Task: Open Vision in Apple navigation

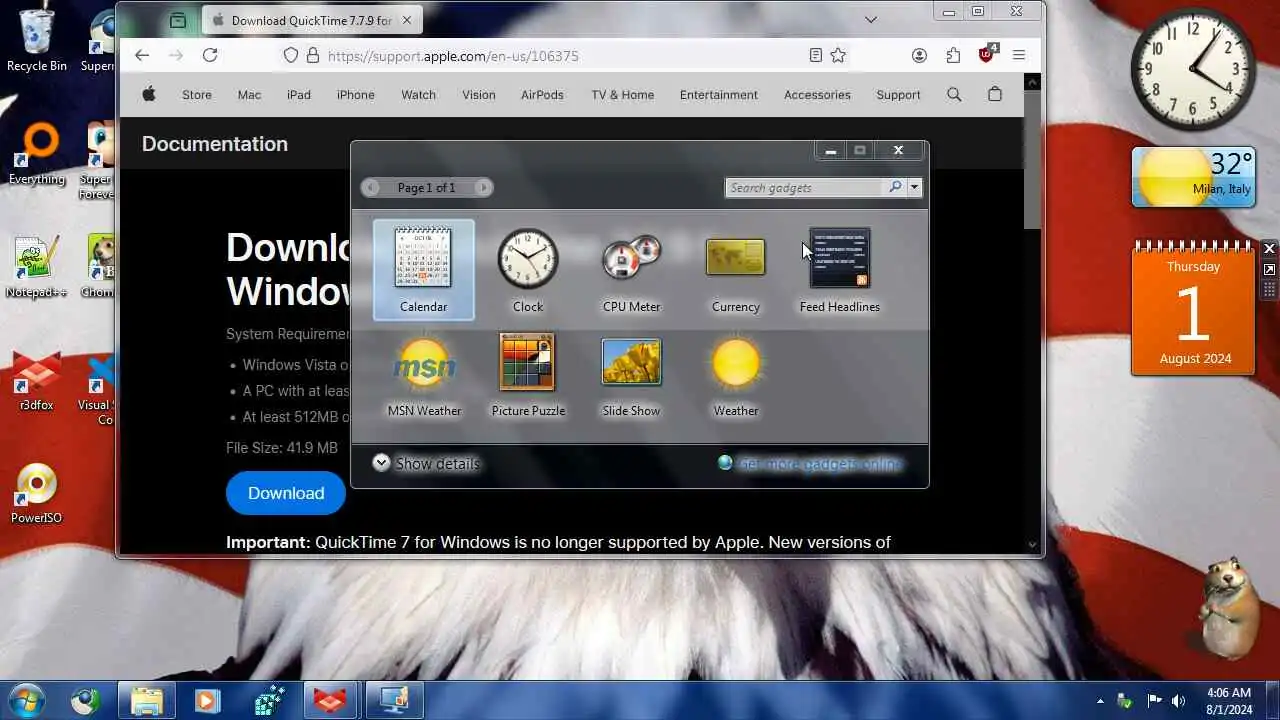Action: 479,95
